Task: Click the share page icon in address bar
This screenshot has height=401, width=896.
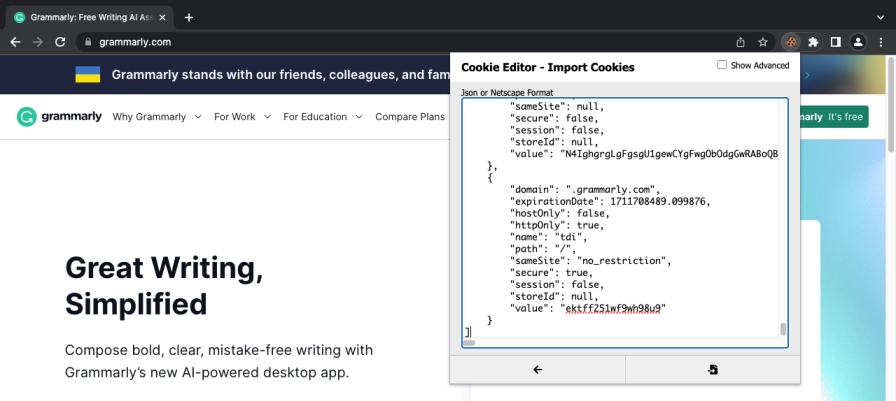Action: coord(741,42)
